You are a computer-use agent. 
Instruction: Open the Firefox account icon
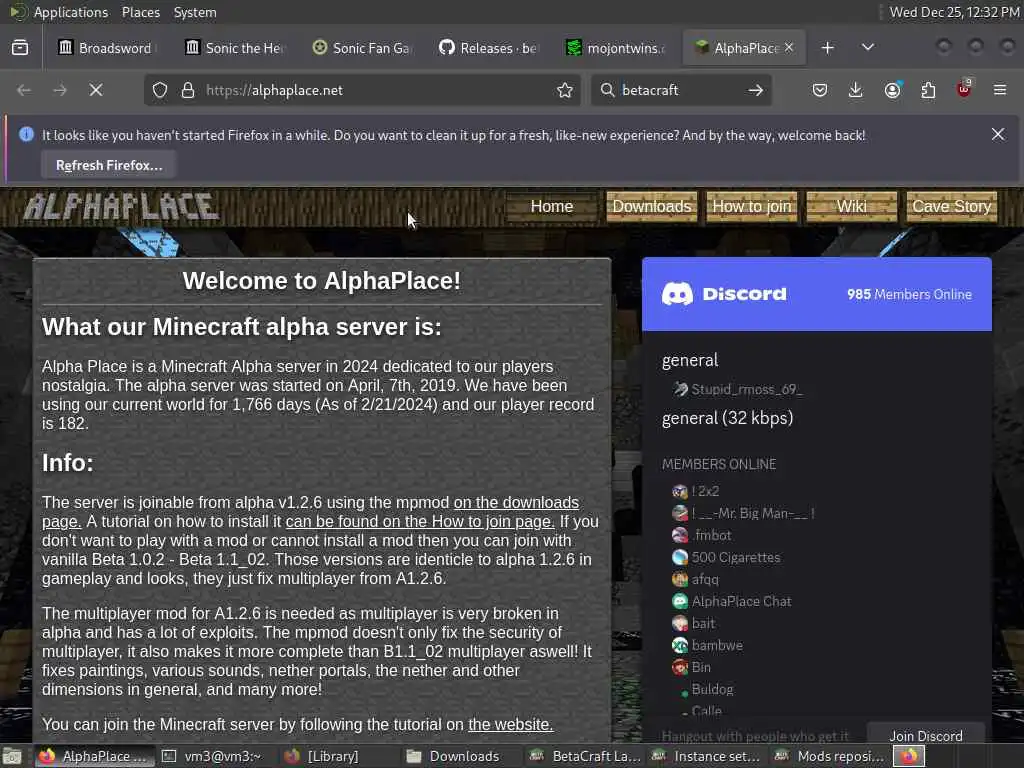pyautogui.click(x=893, y=90)
